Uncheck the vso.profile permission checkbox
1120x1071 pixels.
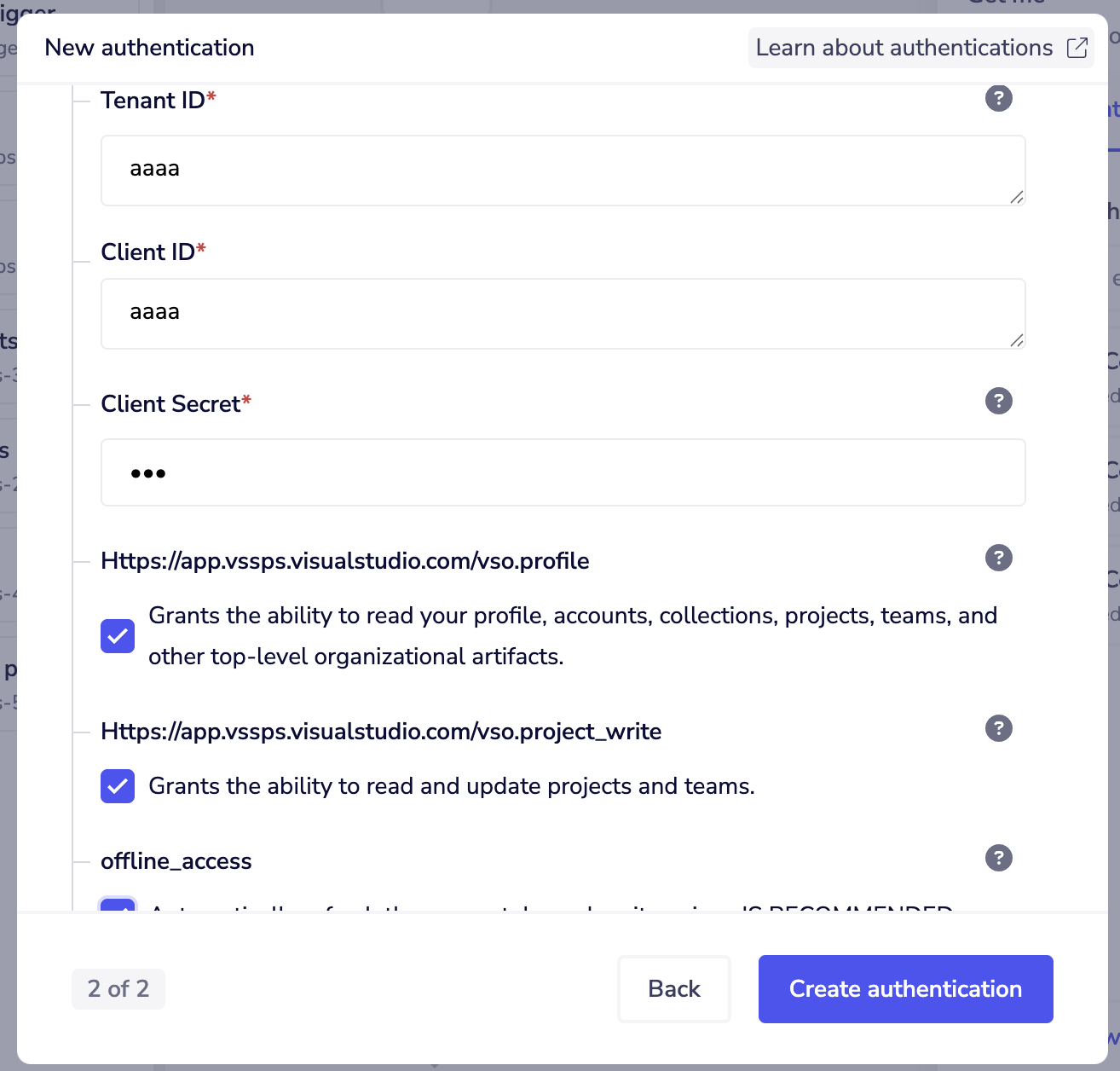click(118, 636)
